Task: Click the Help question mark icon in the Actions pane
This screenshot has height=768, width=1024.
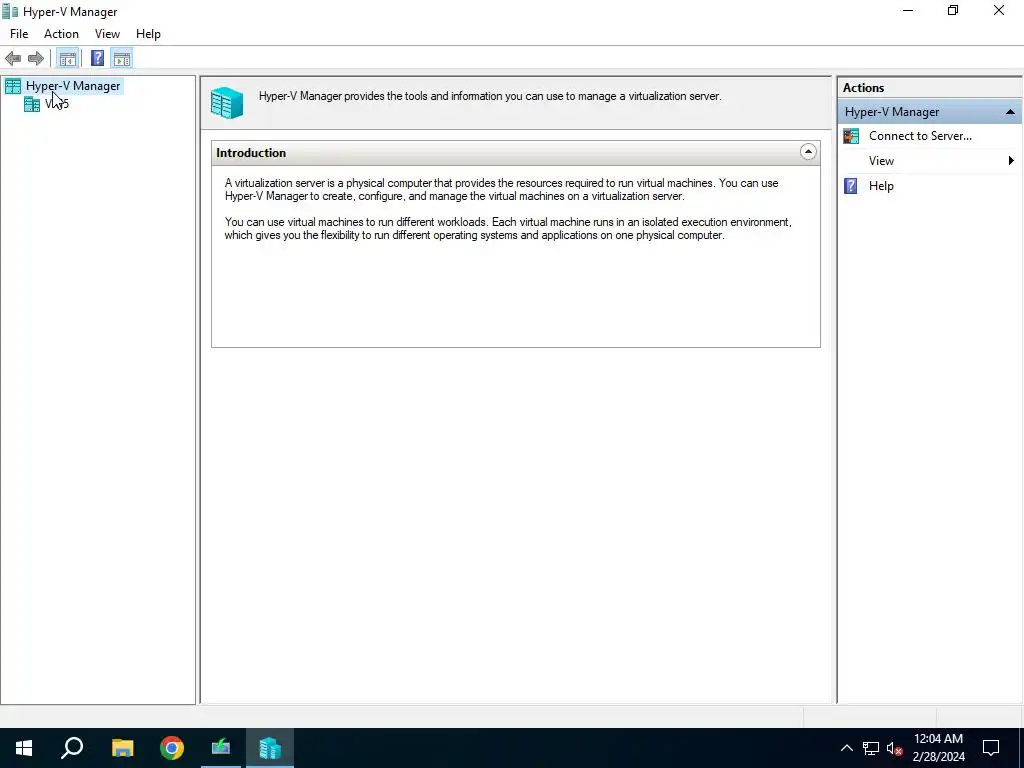Action: (851, 186)
